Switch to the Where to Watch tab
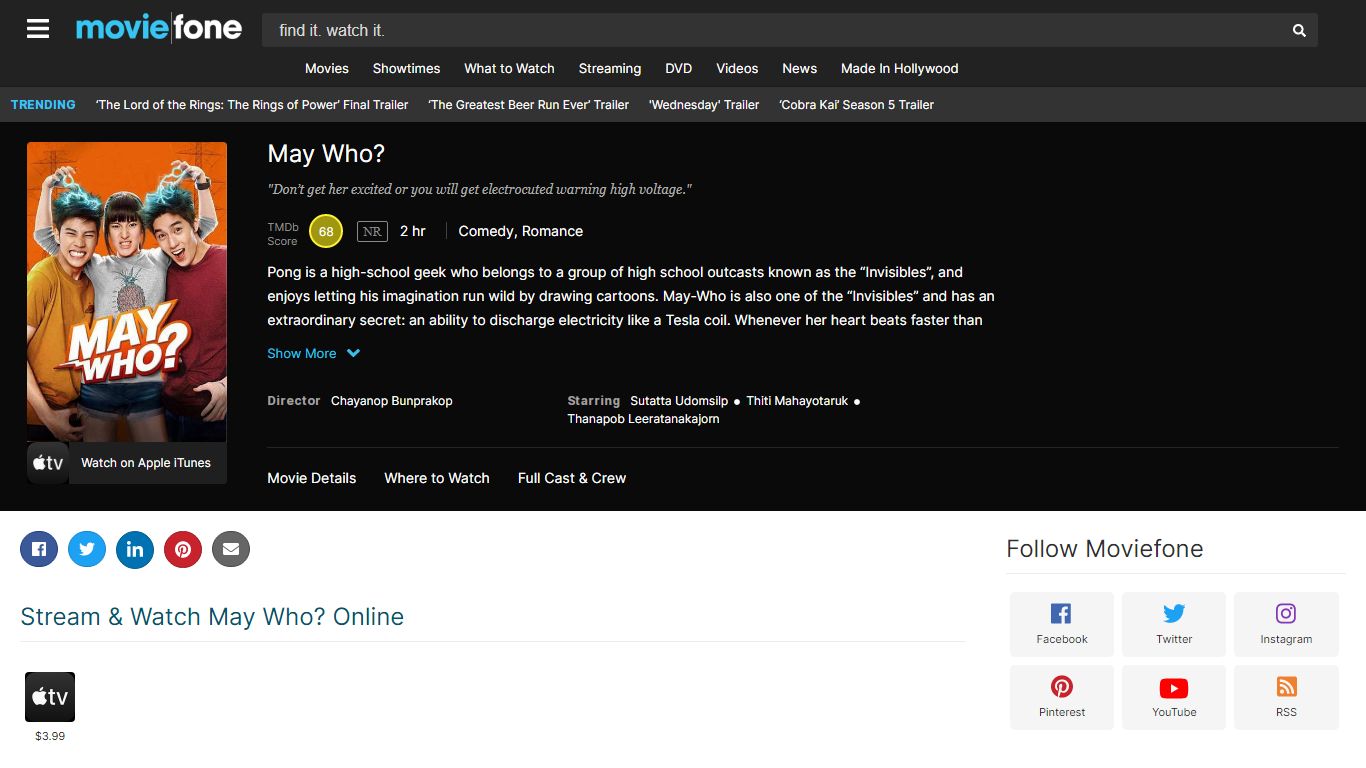Screen dimensions: 1366x768 point(437,478)
